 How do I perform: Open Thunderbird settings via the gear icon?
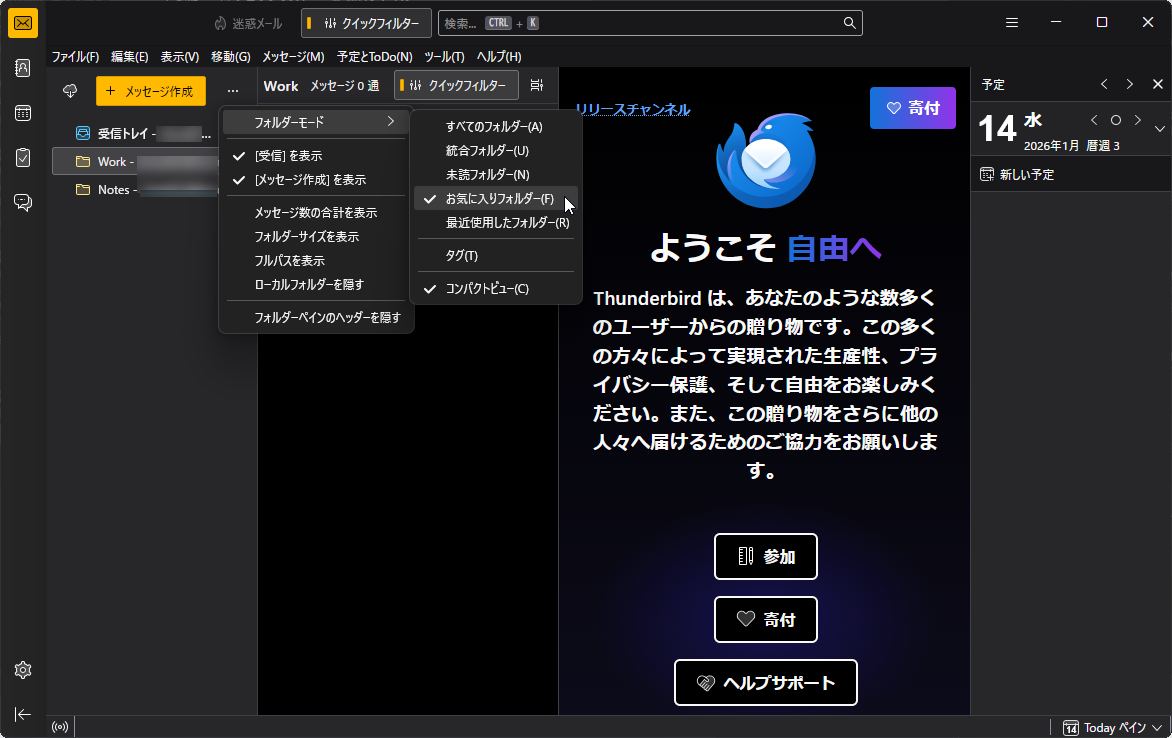click(22, 670)
